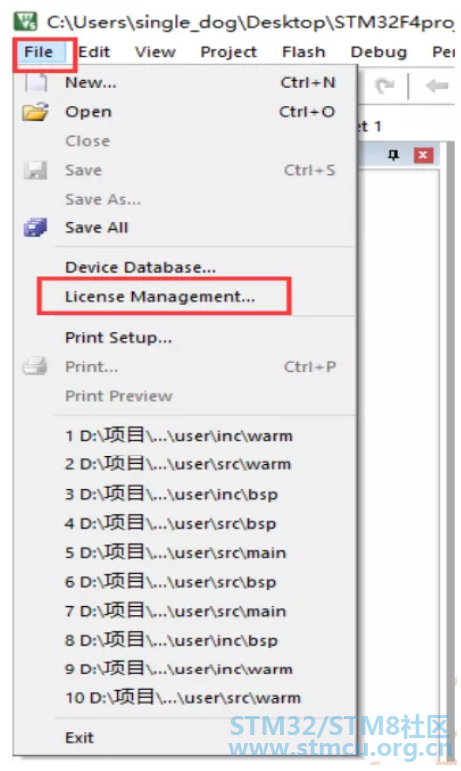Open recent file 1 user\inc\warm
Viewport: 461px width, 771px height.
(179, 436)
